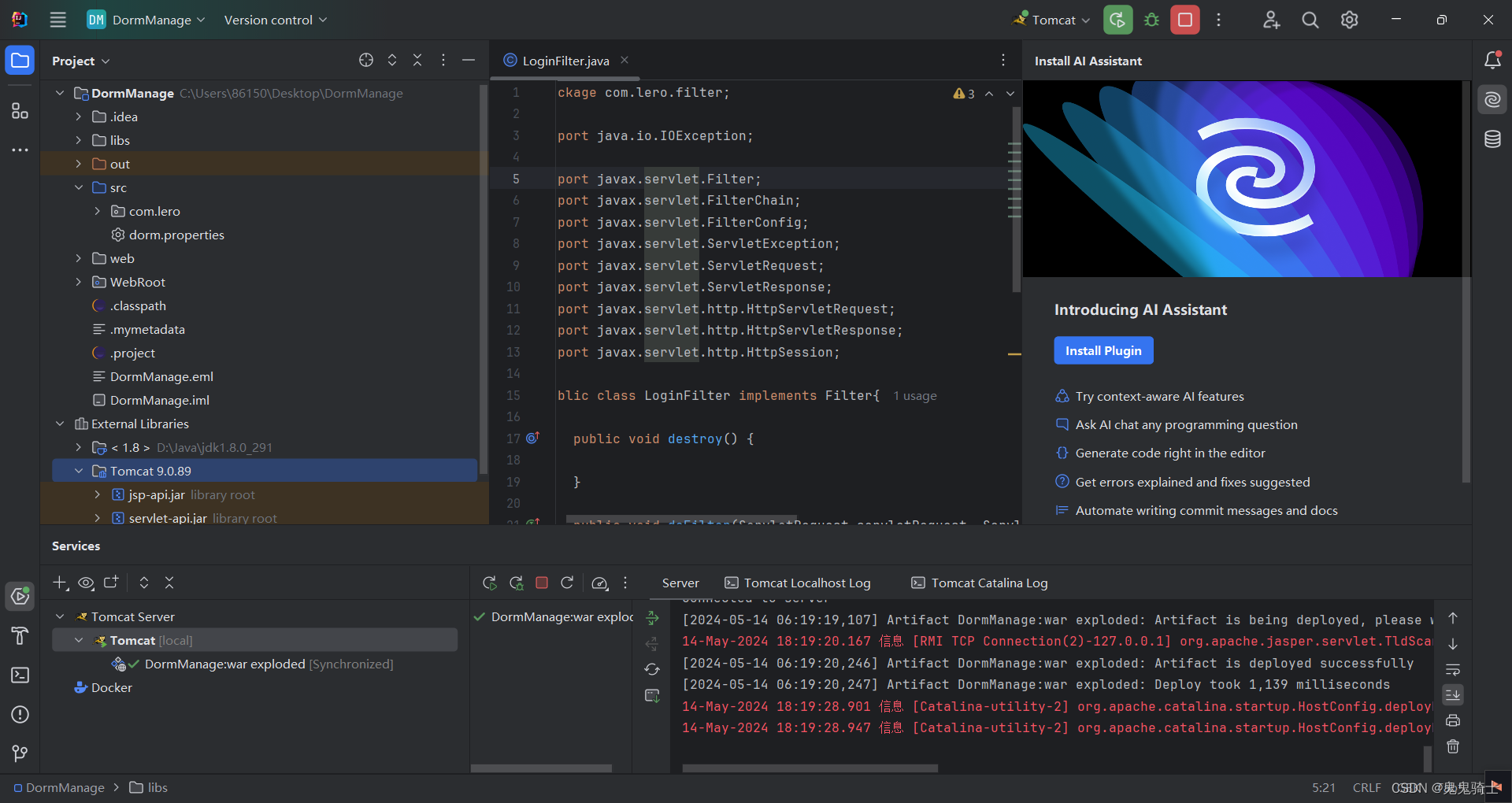Expand the out folder in project tree

coord(78,164)
